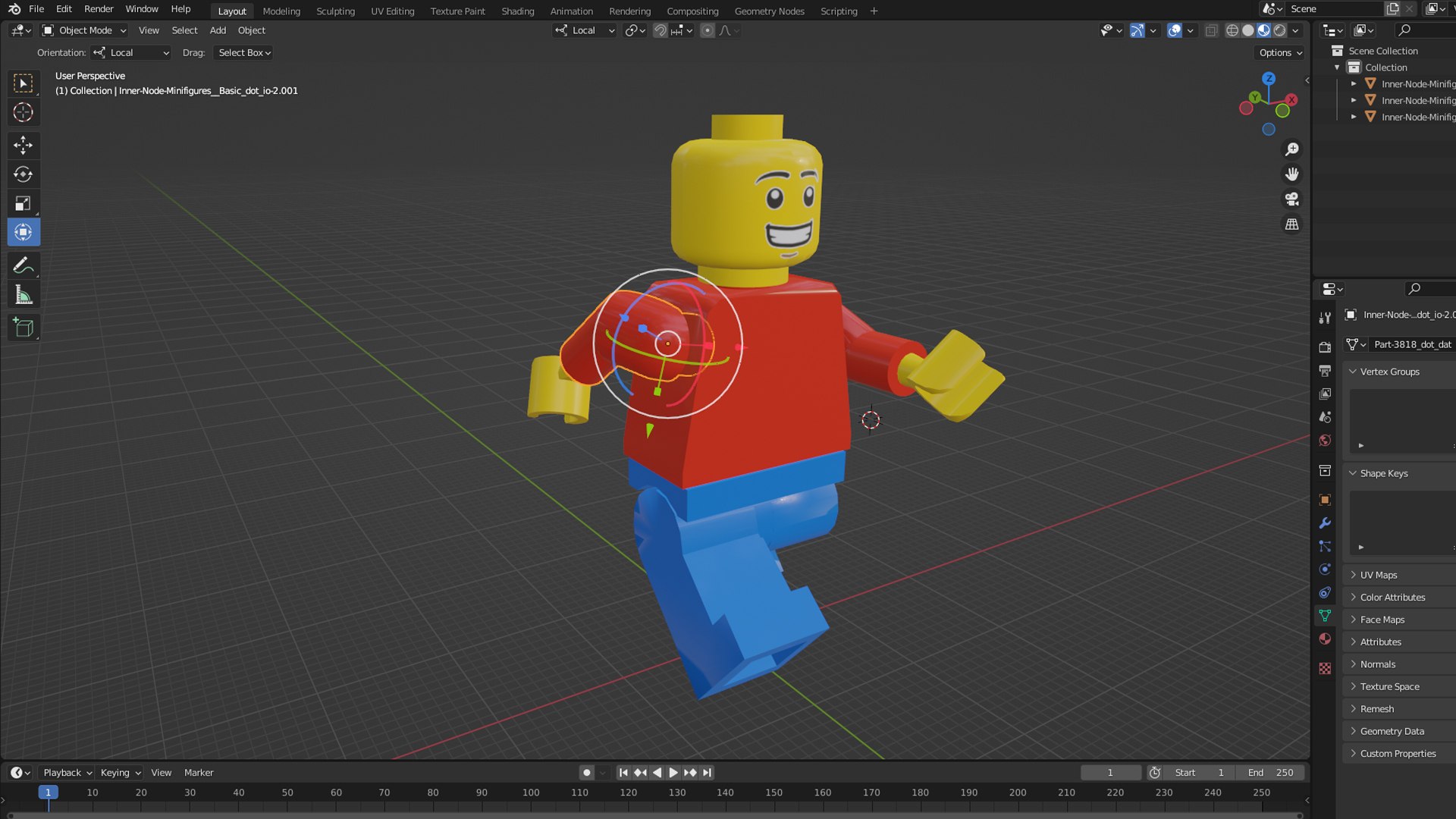1456x819 pixels.
Task: Open the Modifier properties wrench tab
Action: 1325,523
